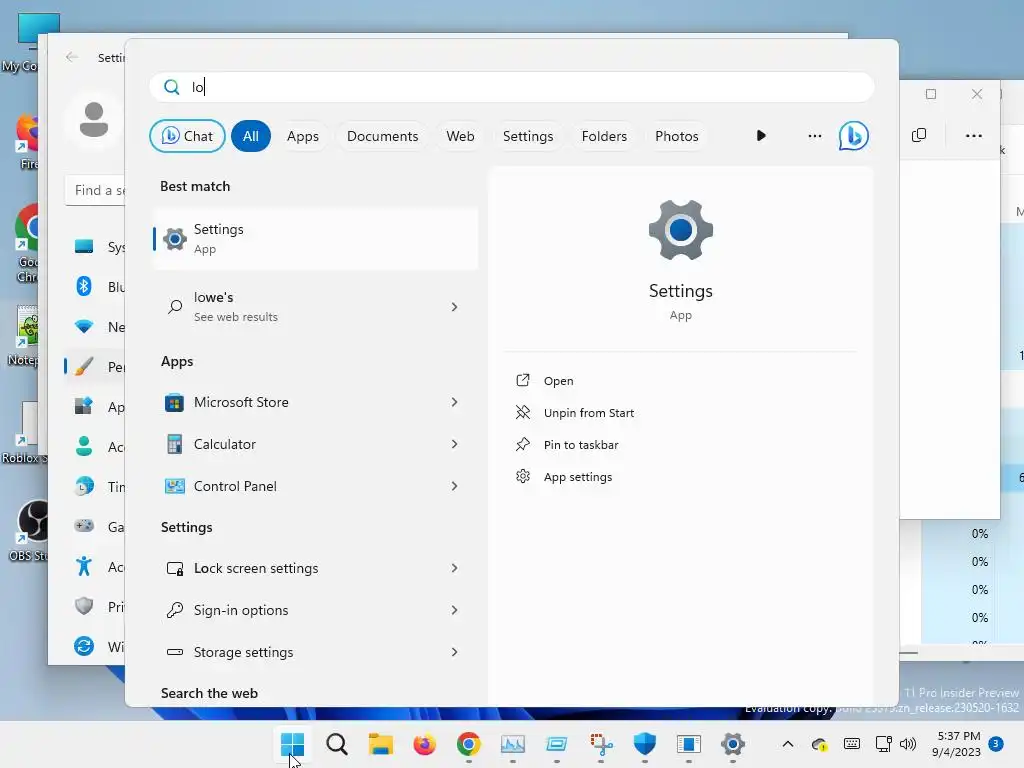Image resolution: width=1024 pixels, height=768 pixels.
Task: Open Apps category in Settings sidebar
Action: click(95, 407)
